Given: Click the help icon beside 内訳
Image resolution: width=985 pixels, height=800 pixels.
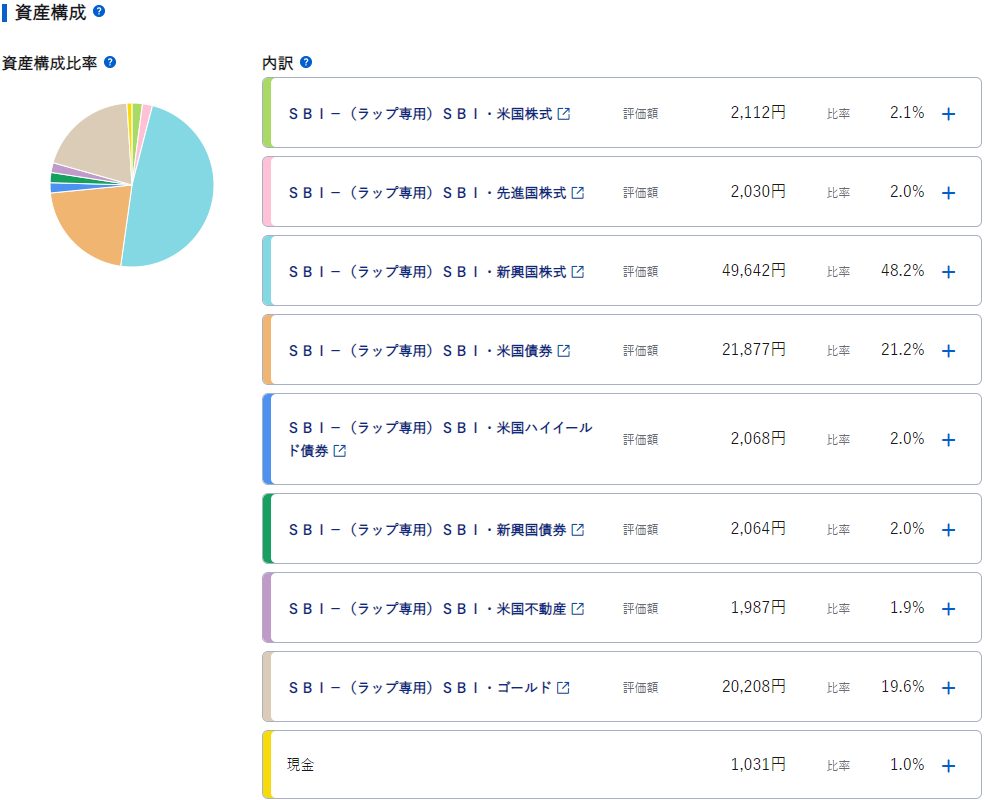Looking at the screenshot, I should coord(306,62).
